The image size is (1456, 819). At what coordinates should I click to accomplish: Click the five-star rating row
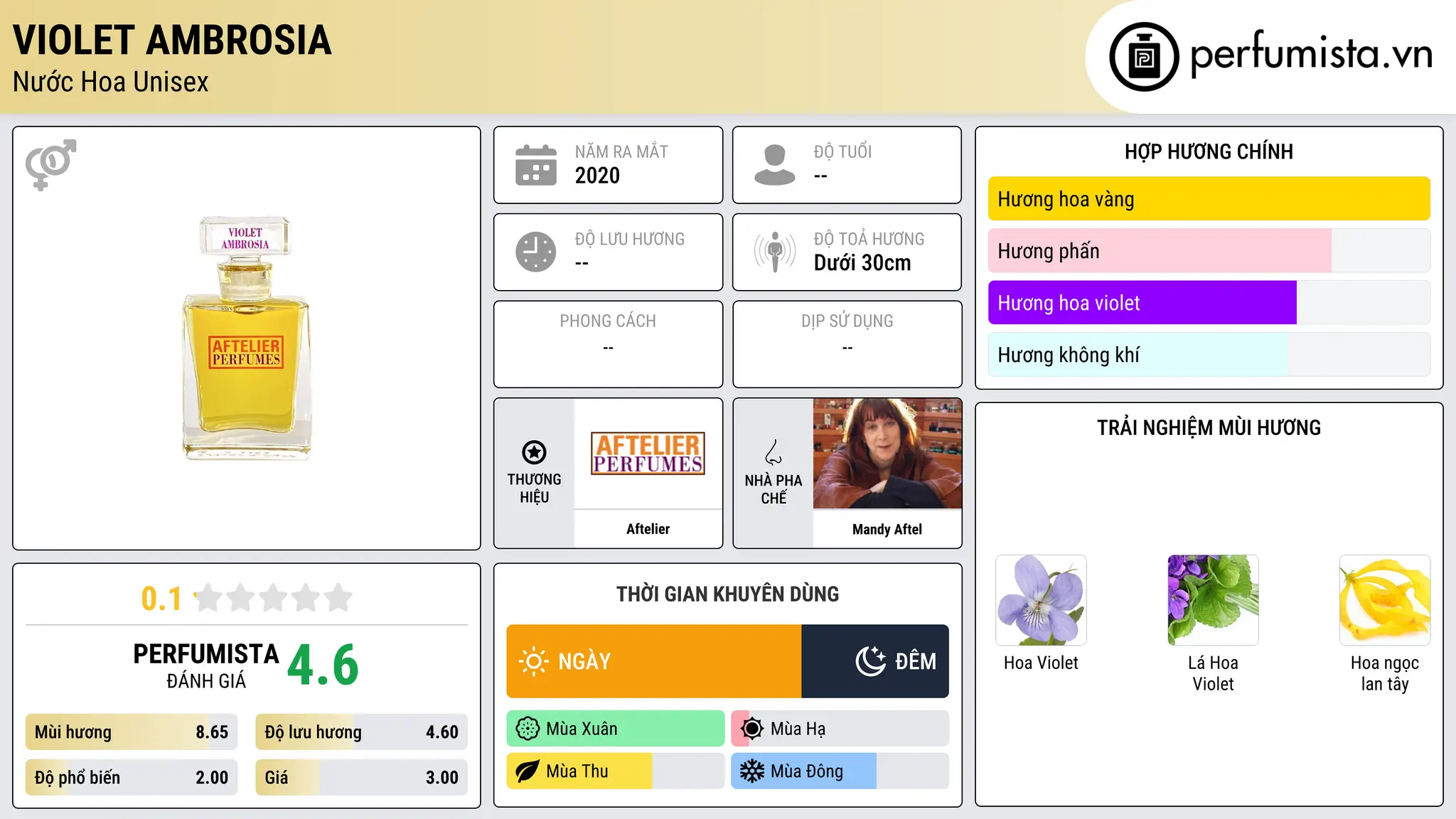coord(274,598)
